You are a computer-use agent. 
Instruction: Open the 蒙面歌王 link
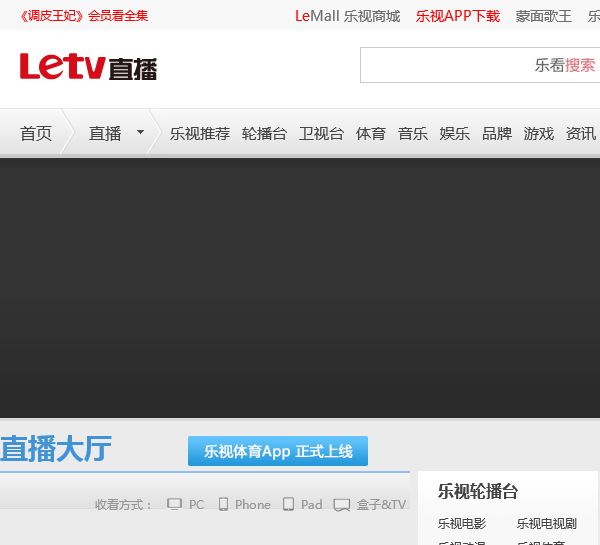click(x=543, y=16)
